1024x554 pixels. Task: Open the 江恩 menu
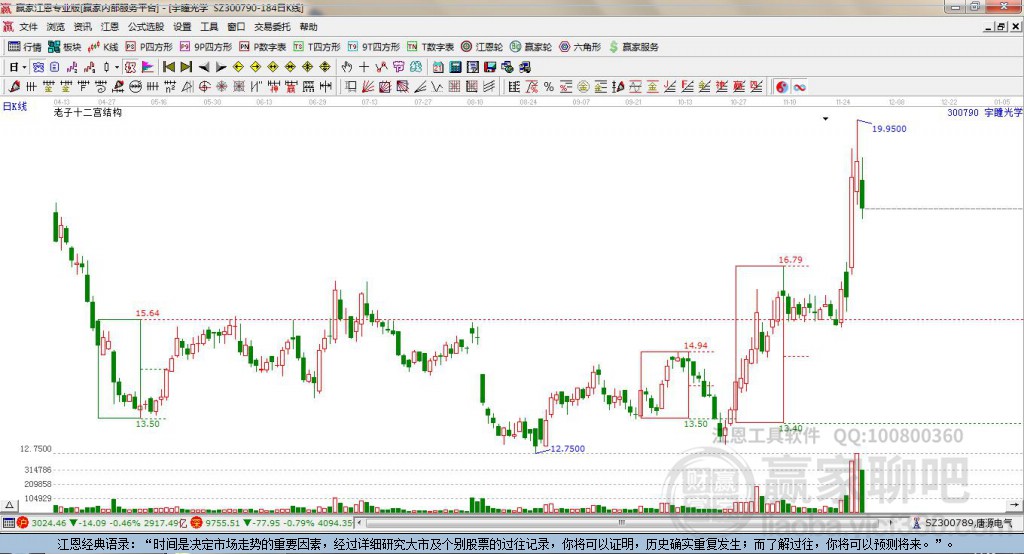[x=110, y=27]
